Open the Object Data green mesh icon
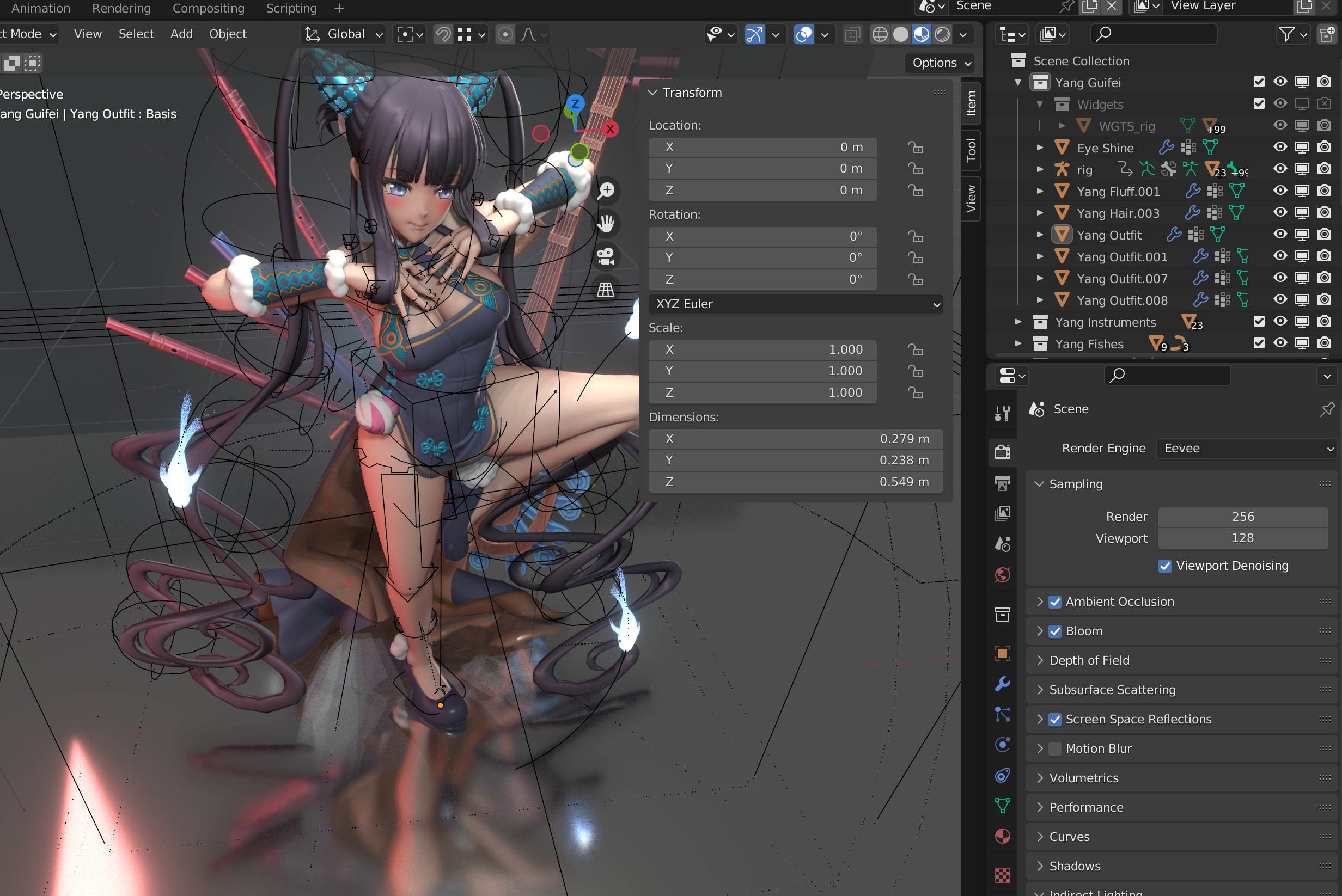 (1002, 806)
